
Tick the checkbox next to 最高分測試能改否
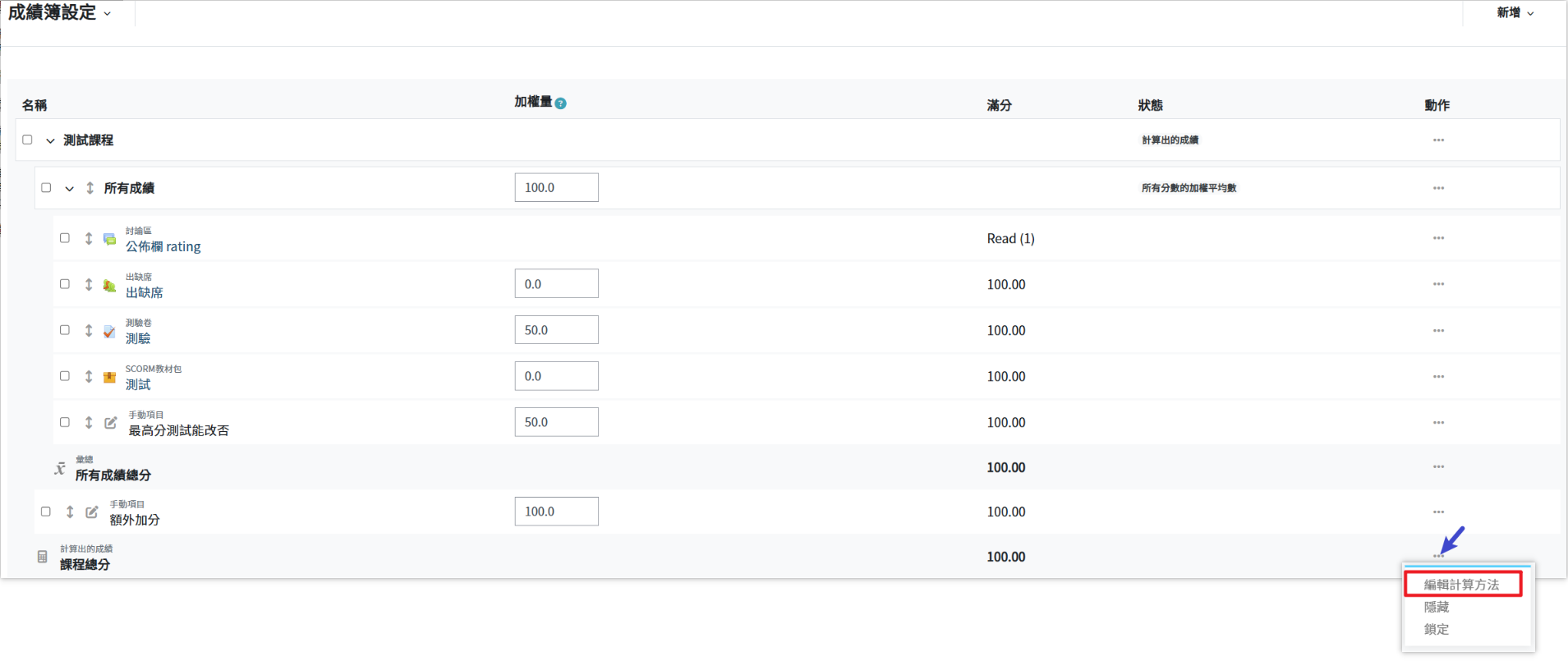tap(65, 422)
